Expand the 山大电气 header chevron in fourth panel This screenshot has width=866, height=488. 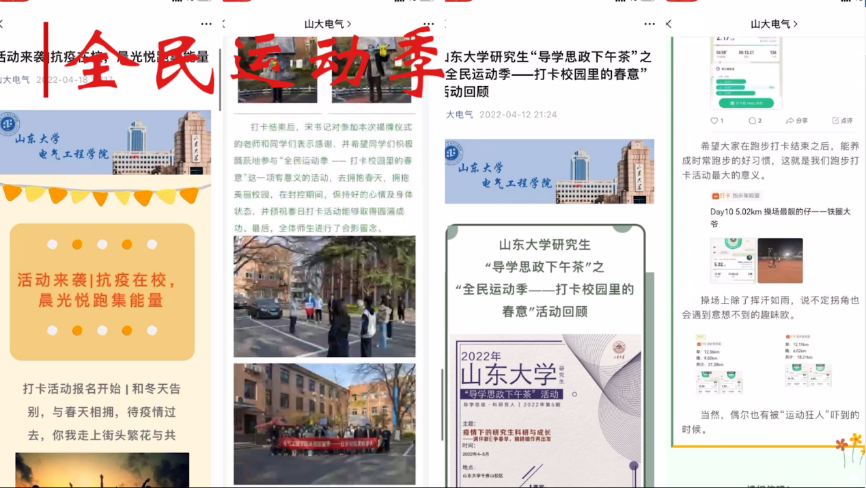point(796,23)
